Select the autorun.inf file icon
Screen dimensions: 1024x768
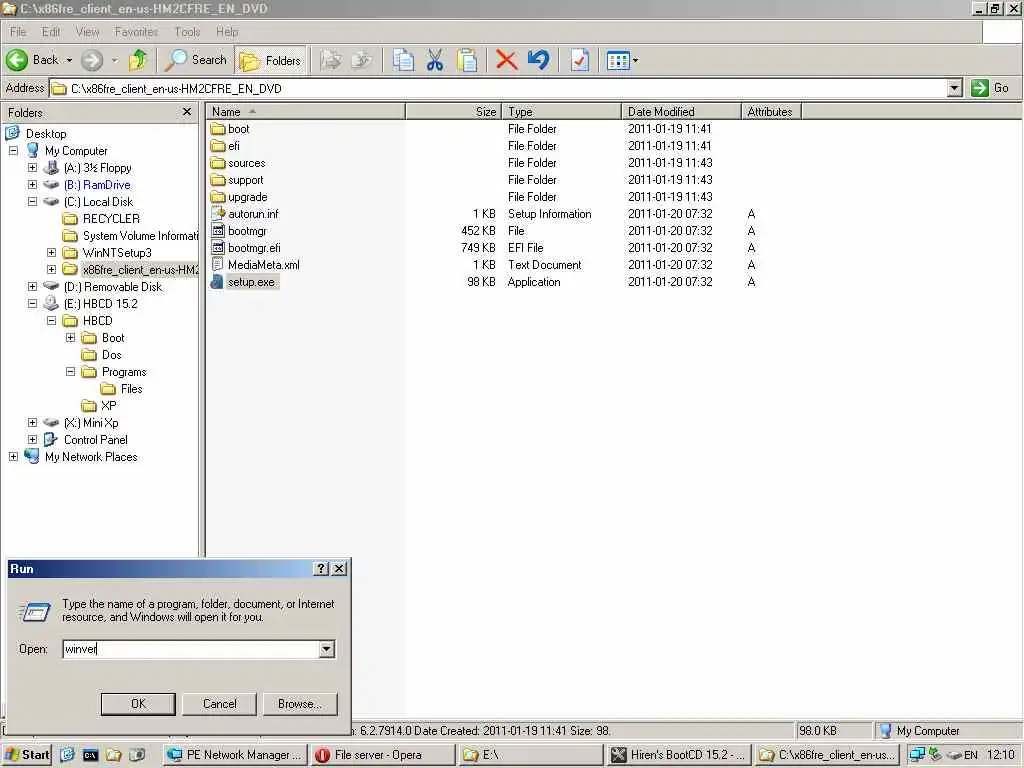click(x=218, y=214)
